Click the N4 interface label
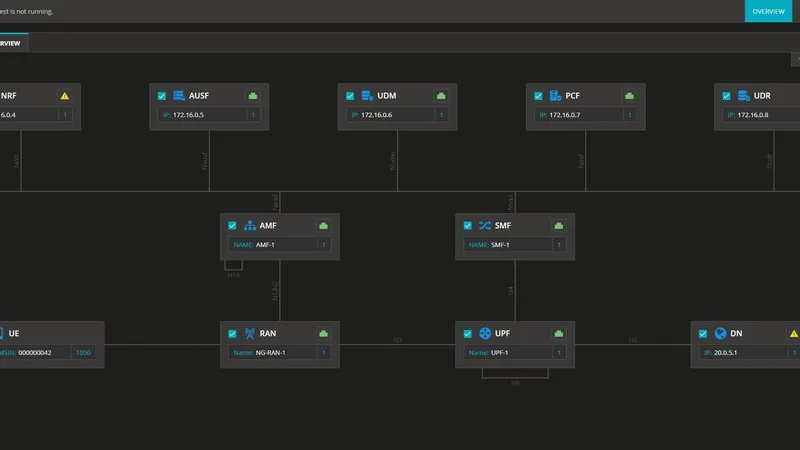 click(x=511, y=291)
